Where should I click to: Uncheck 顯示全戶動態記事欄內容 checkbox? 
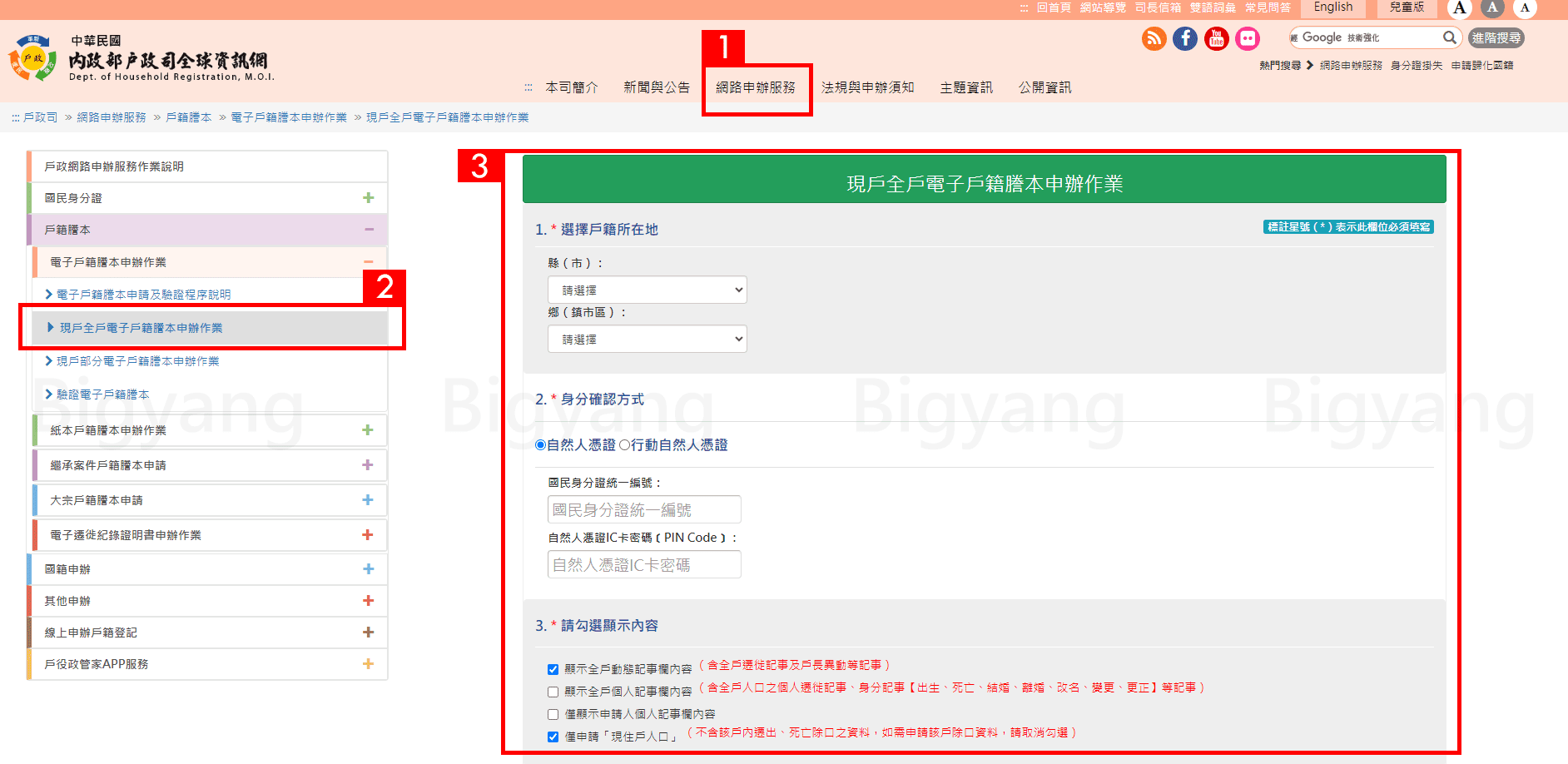click(553, 669)
